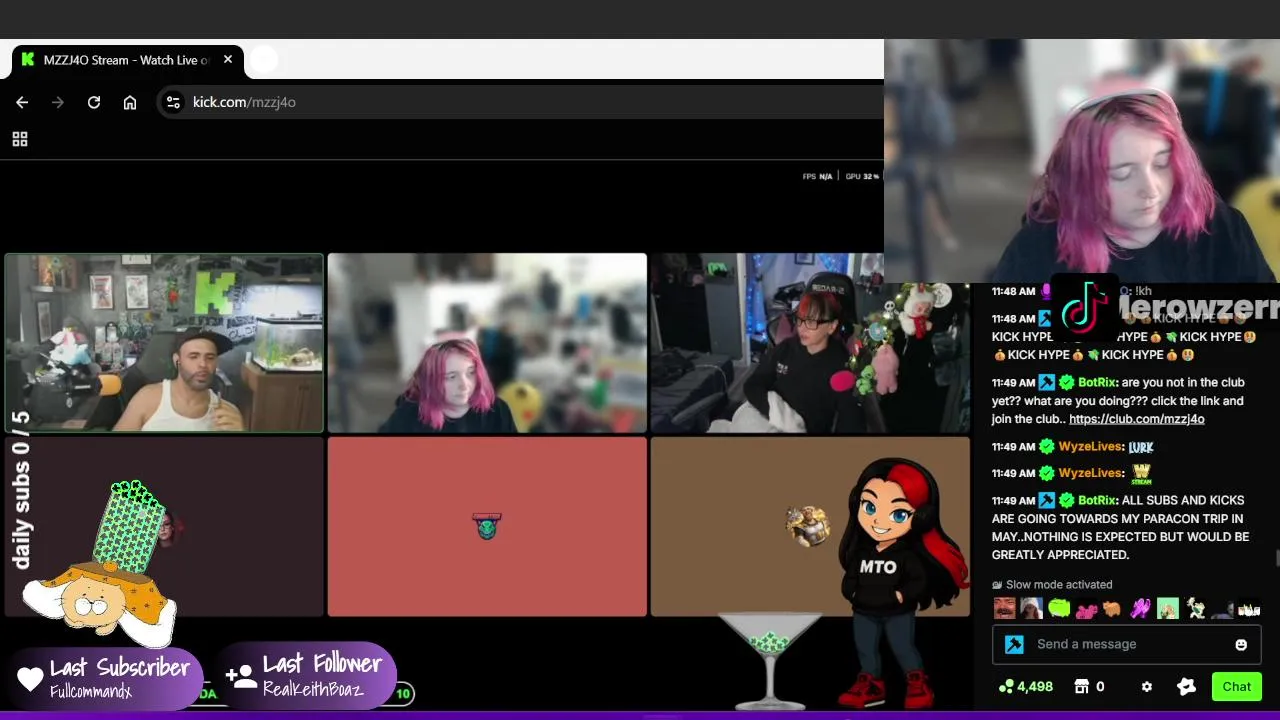Open the tab groups grid icon

click(20, 139)
